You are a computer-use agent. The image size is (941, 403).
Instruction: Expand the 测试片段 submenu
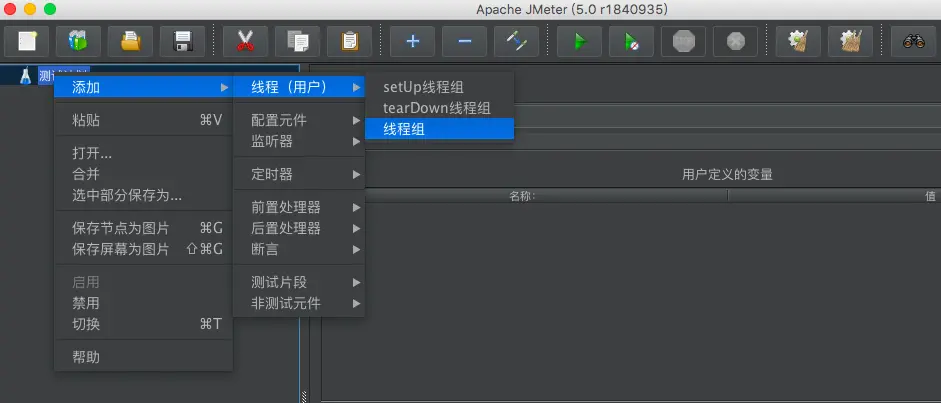[299, 282]
